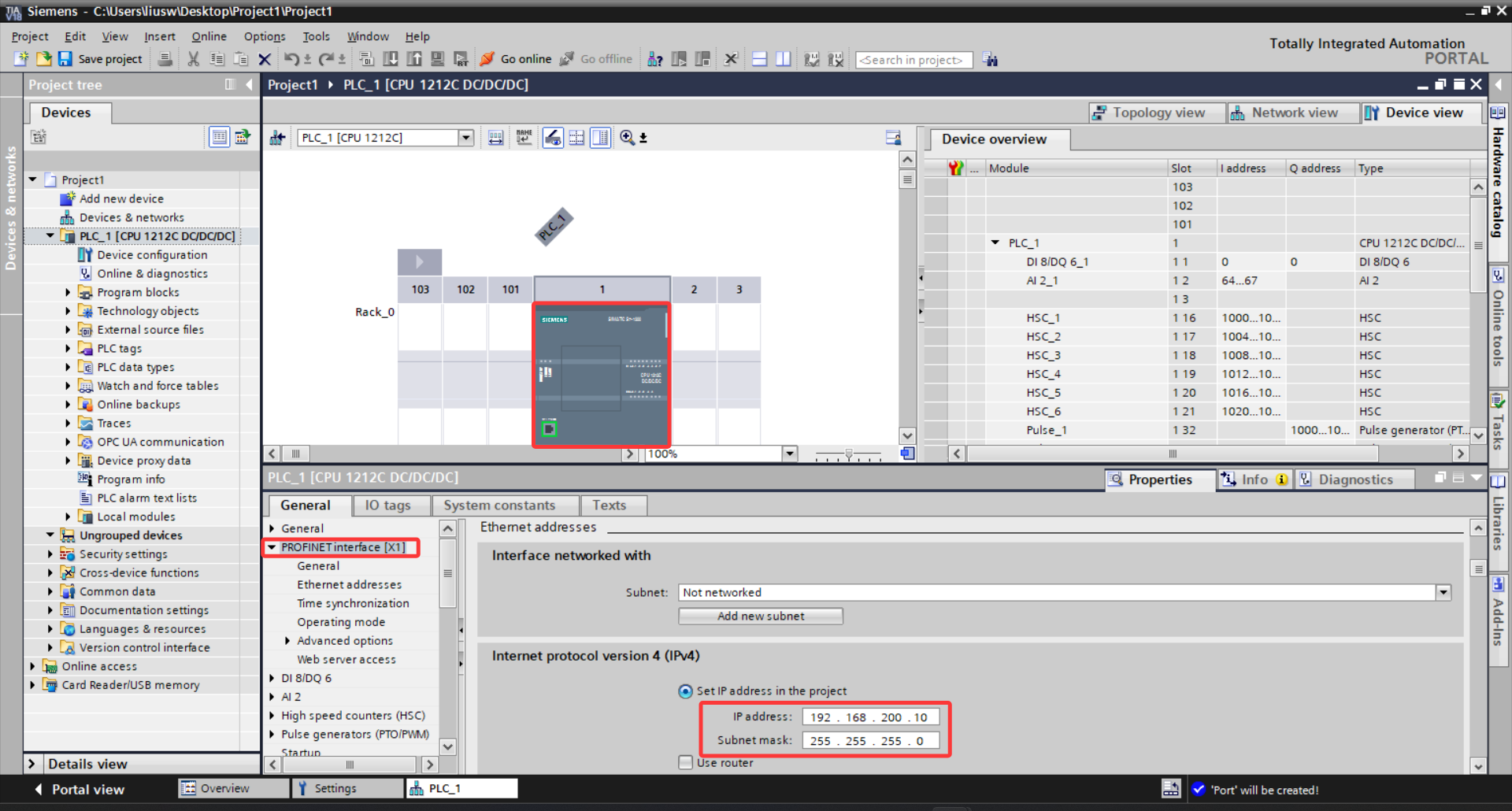Click the Subnet mask input field
The height and width of the screenshot is (811, 1512).
pyautogui.click(x=870, y=741)
